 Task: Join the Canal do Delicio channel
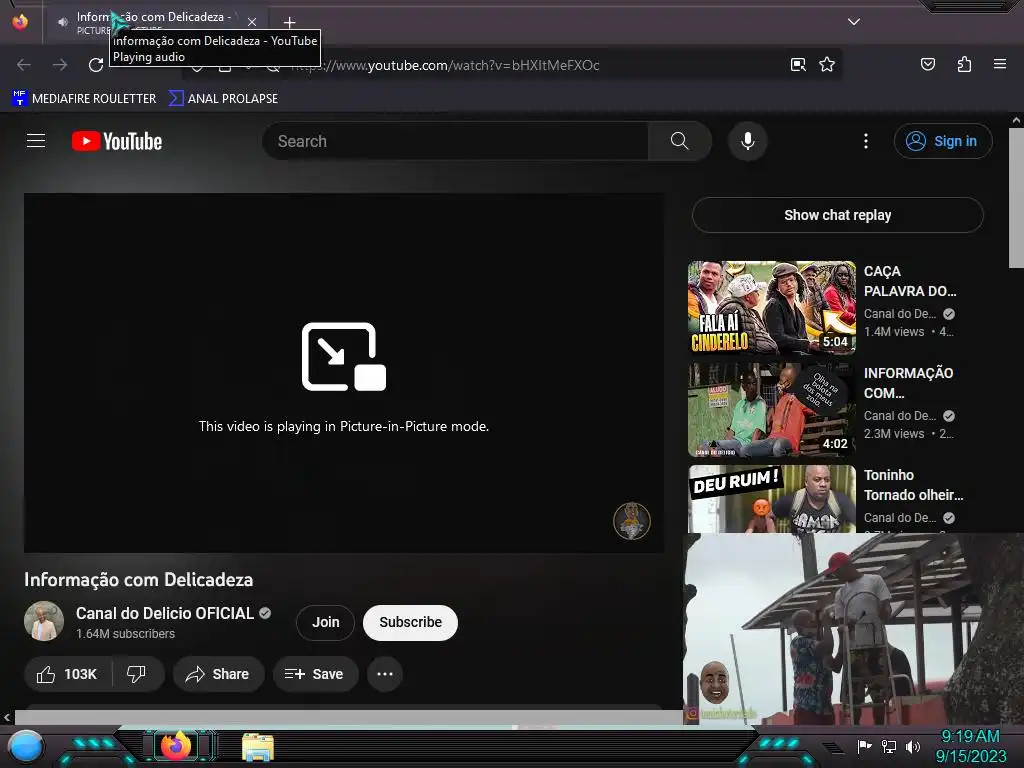click(325, 622)
